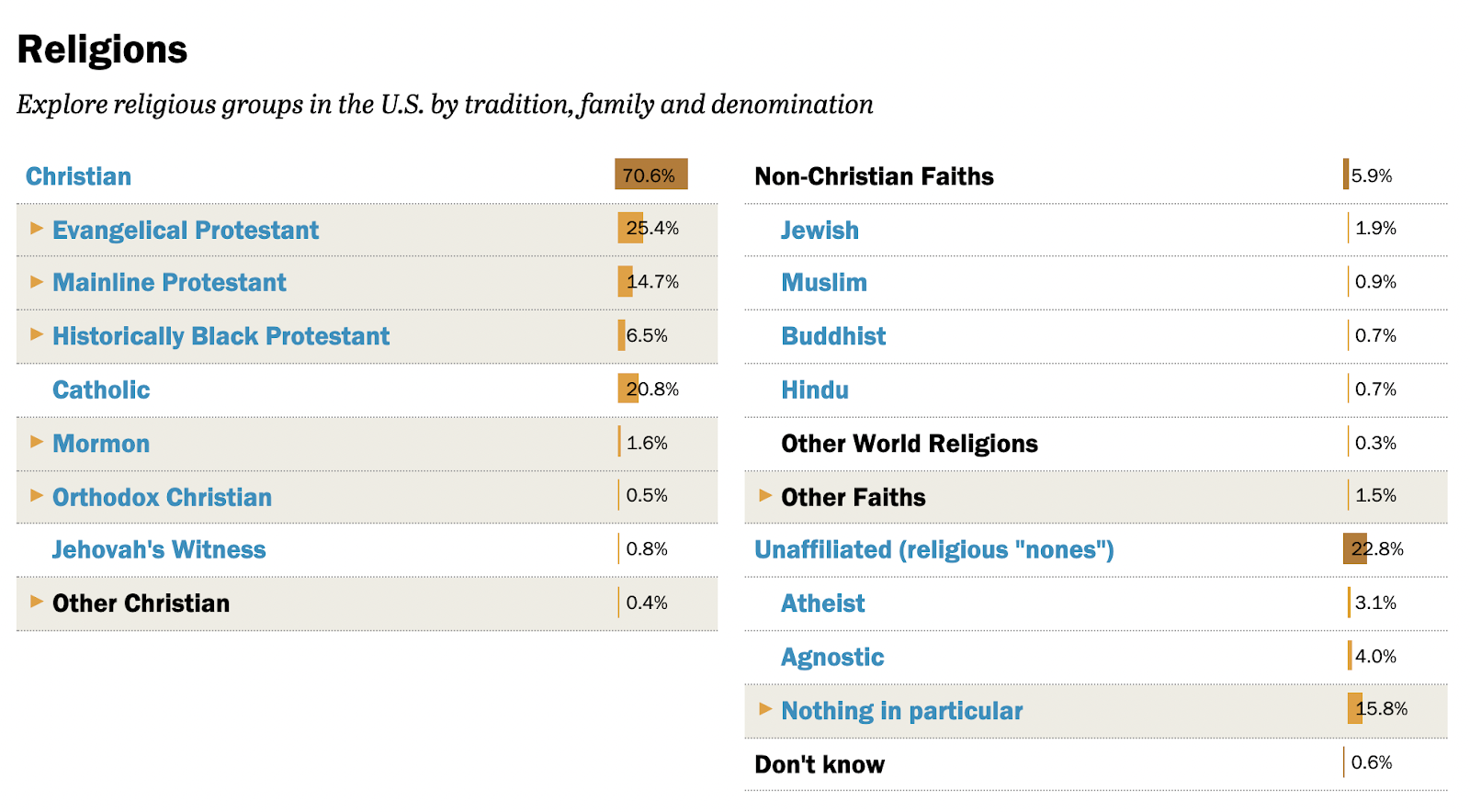Click the Unaffiliated 22.8% bar
This screenshot has width=1470, height=812.
[x=1355, y=548]
